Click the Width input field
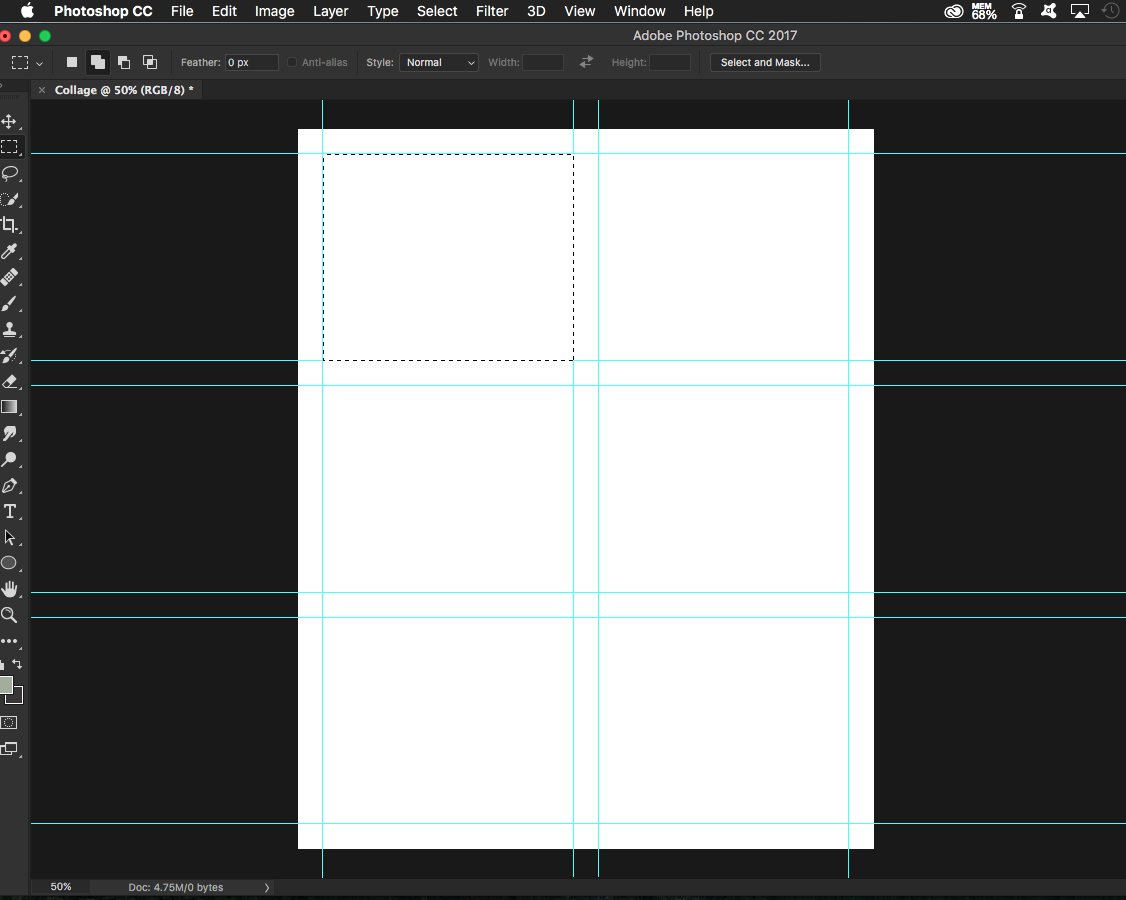This screenshot has height=900, width=1126. (x=543, y=62)
